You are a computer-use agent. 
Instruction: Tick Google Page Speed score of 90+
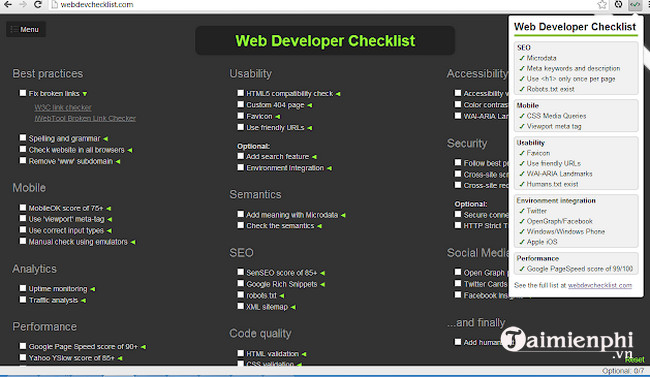click(x=23, y=345)
